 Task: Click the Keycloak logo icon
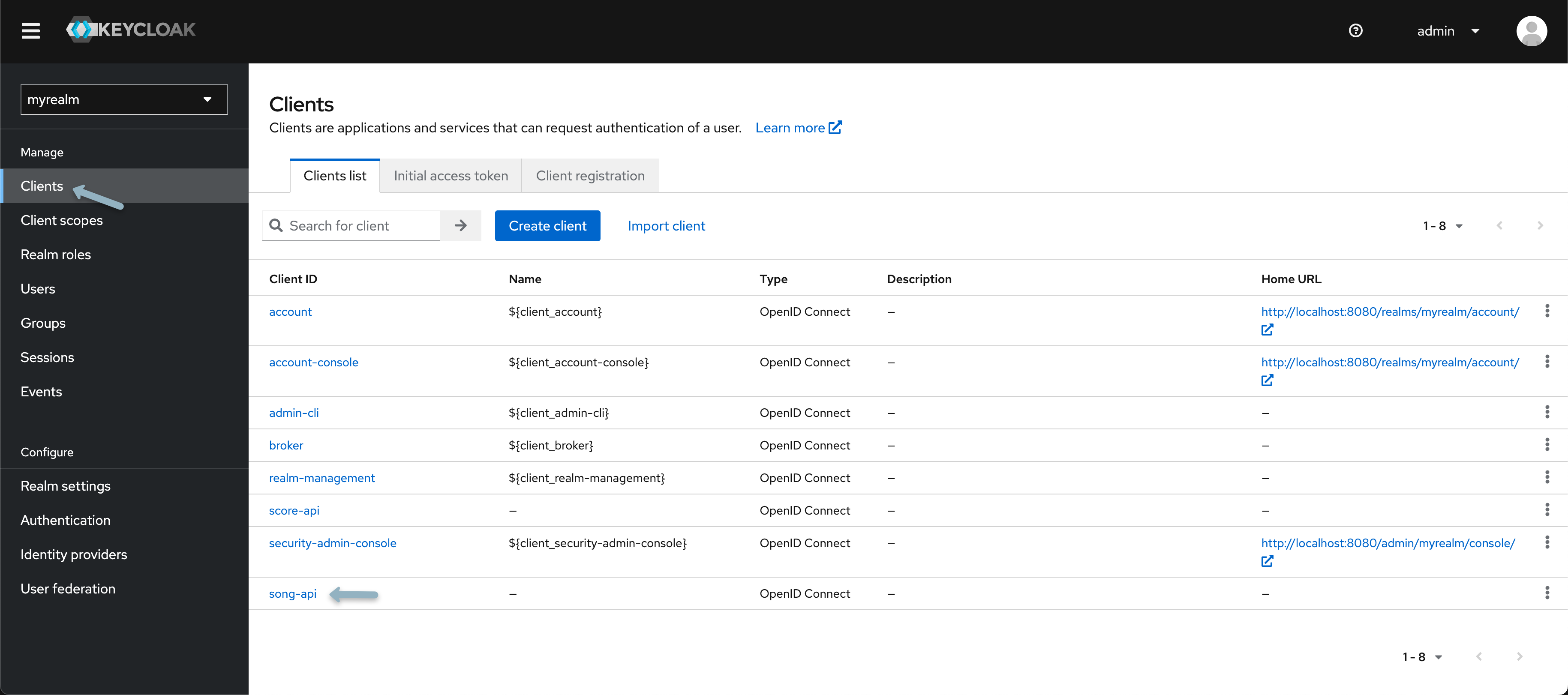78,29
